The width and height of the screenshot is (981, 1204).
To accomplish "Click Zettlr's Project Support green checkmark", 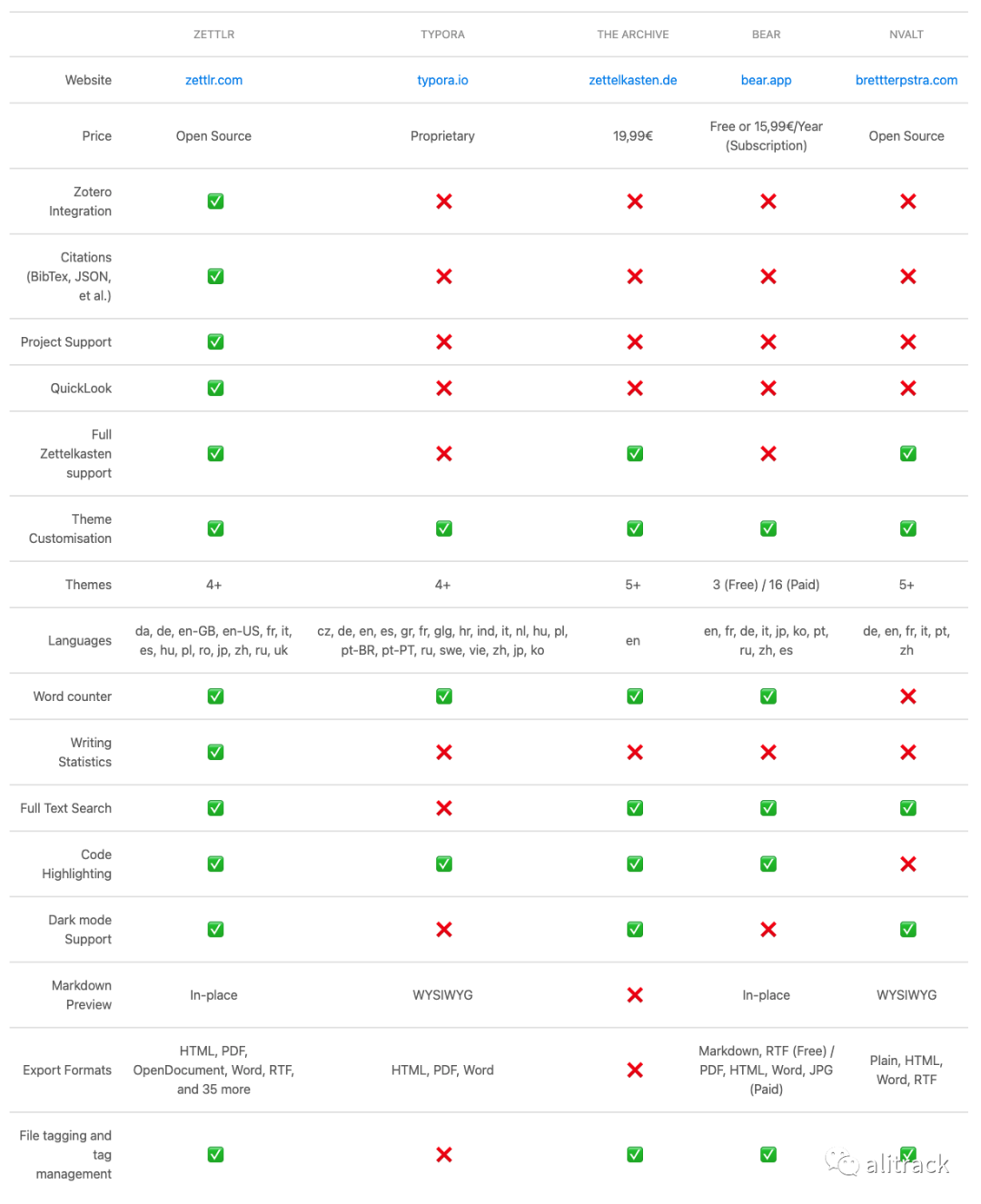I will click(215, 342).
